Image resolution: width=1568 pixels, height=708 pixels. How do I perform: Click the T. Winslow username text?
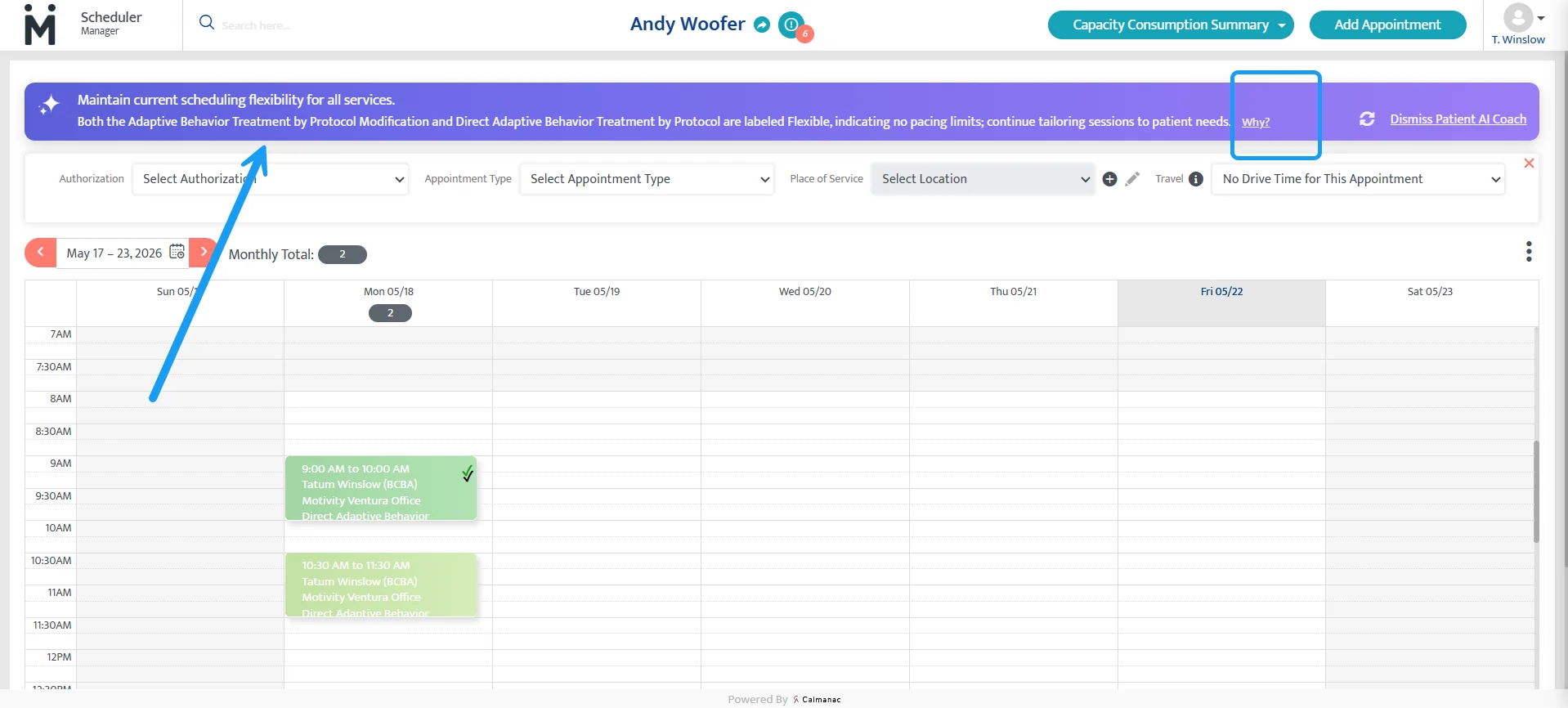point(1518,39)
